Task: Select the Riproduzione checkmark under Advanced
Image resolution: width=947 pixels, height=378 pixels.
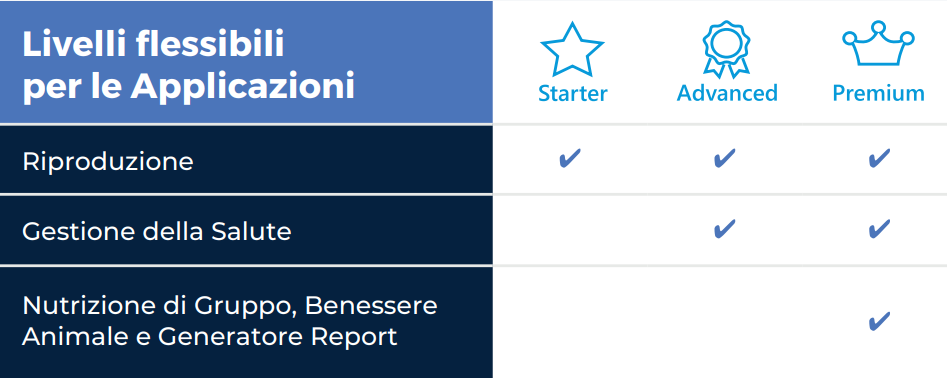Action: [x=725, y=159]
